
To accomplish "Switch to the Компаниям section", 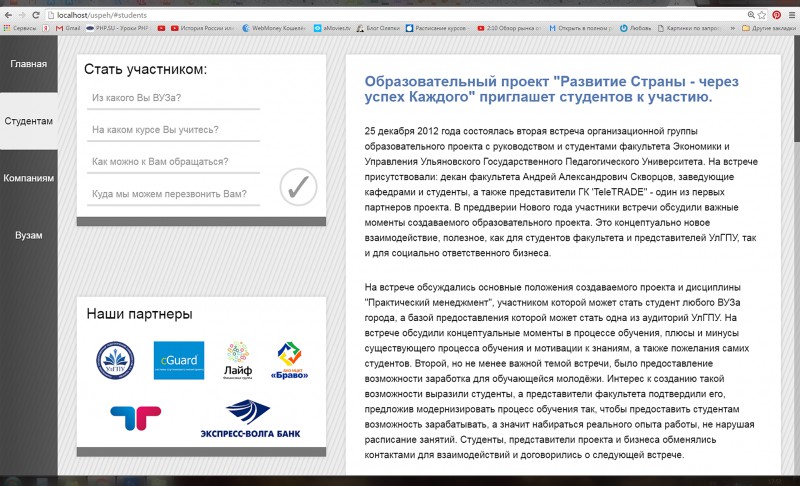I will click(x=29, y=178).
